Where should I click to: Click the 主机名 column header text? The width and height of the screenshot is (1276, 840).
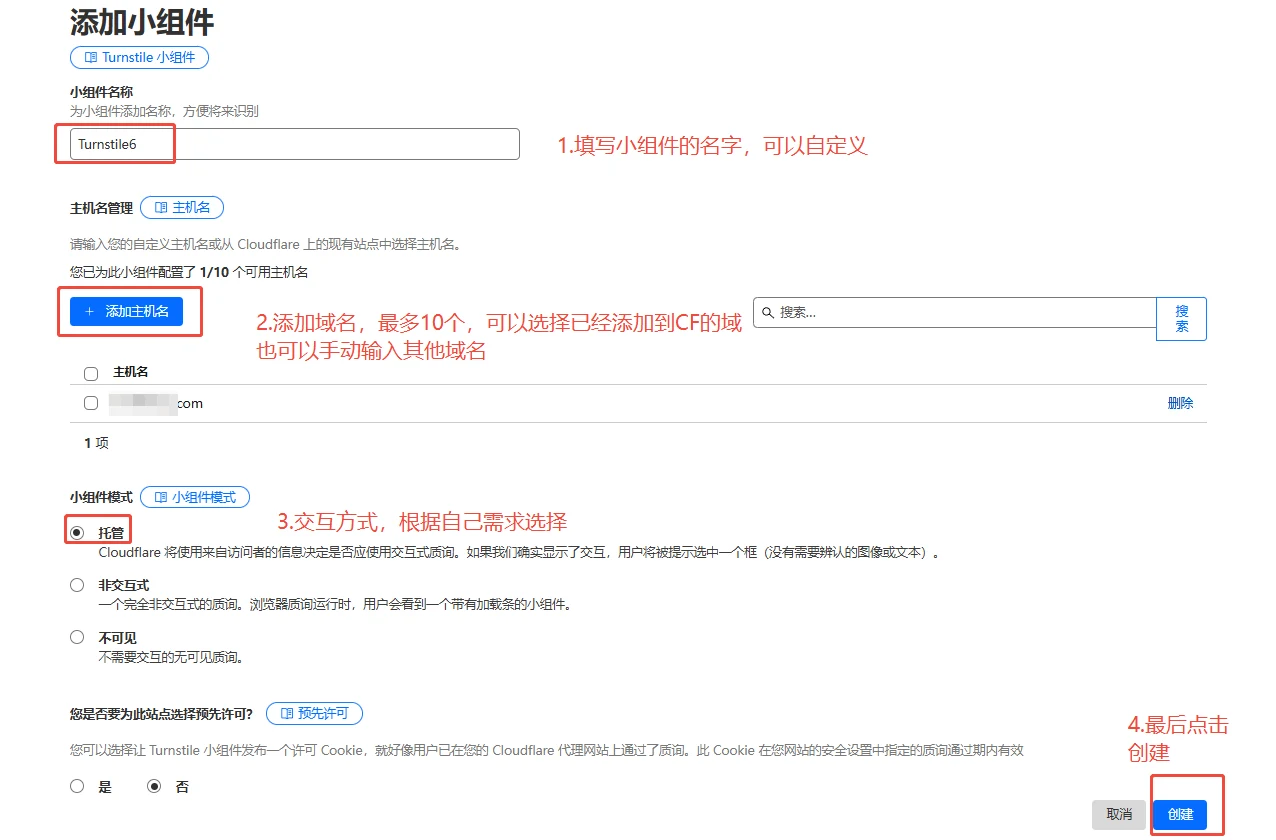[131, 372]
